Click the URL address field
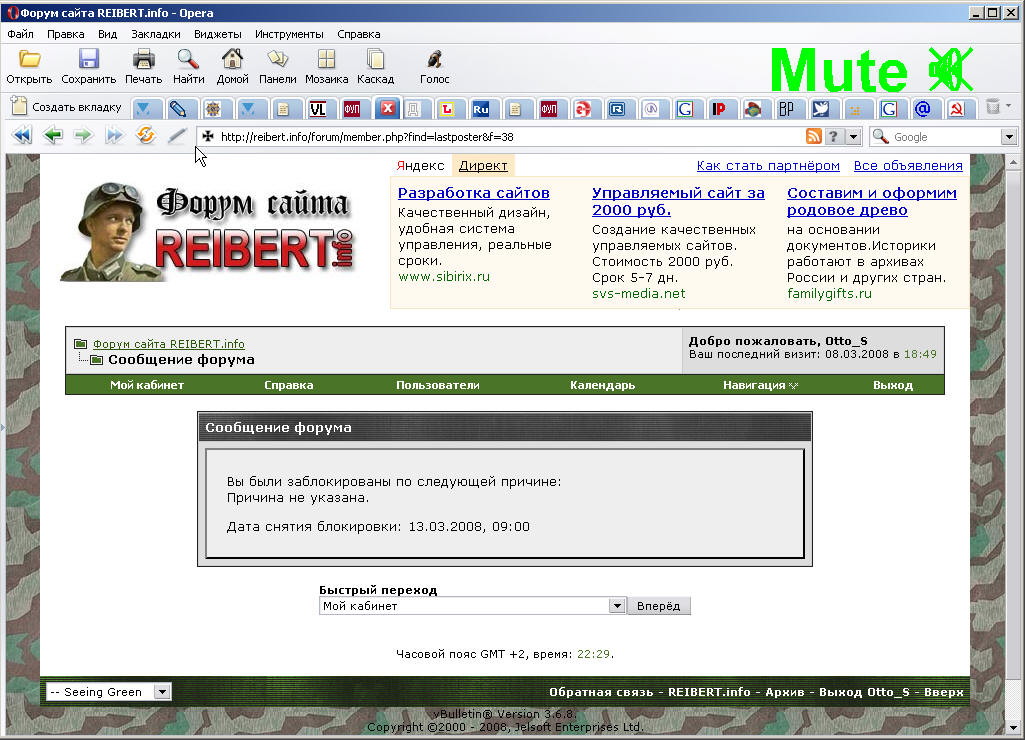 (x=500, y=137)
